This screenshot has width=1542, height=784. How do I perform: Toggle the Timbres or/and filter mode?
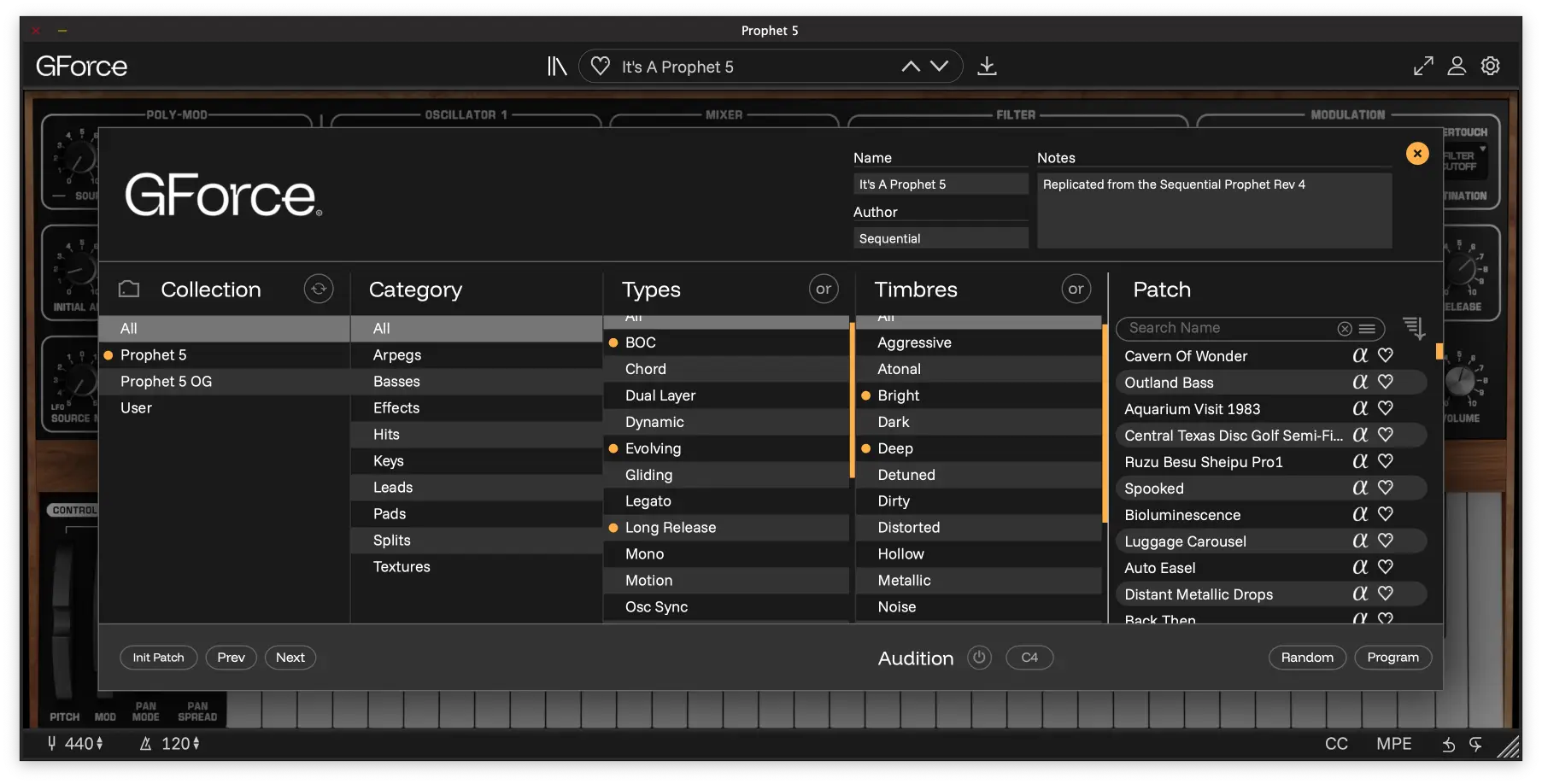(1076, 290)
